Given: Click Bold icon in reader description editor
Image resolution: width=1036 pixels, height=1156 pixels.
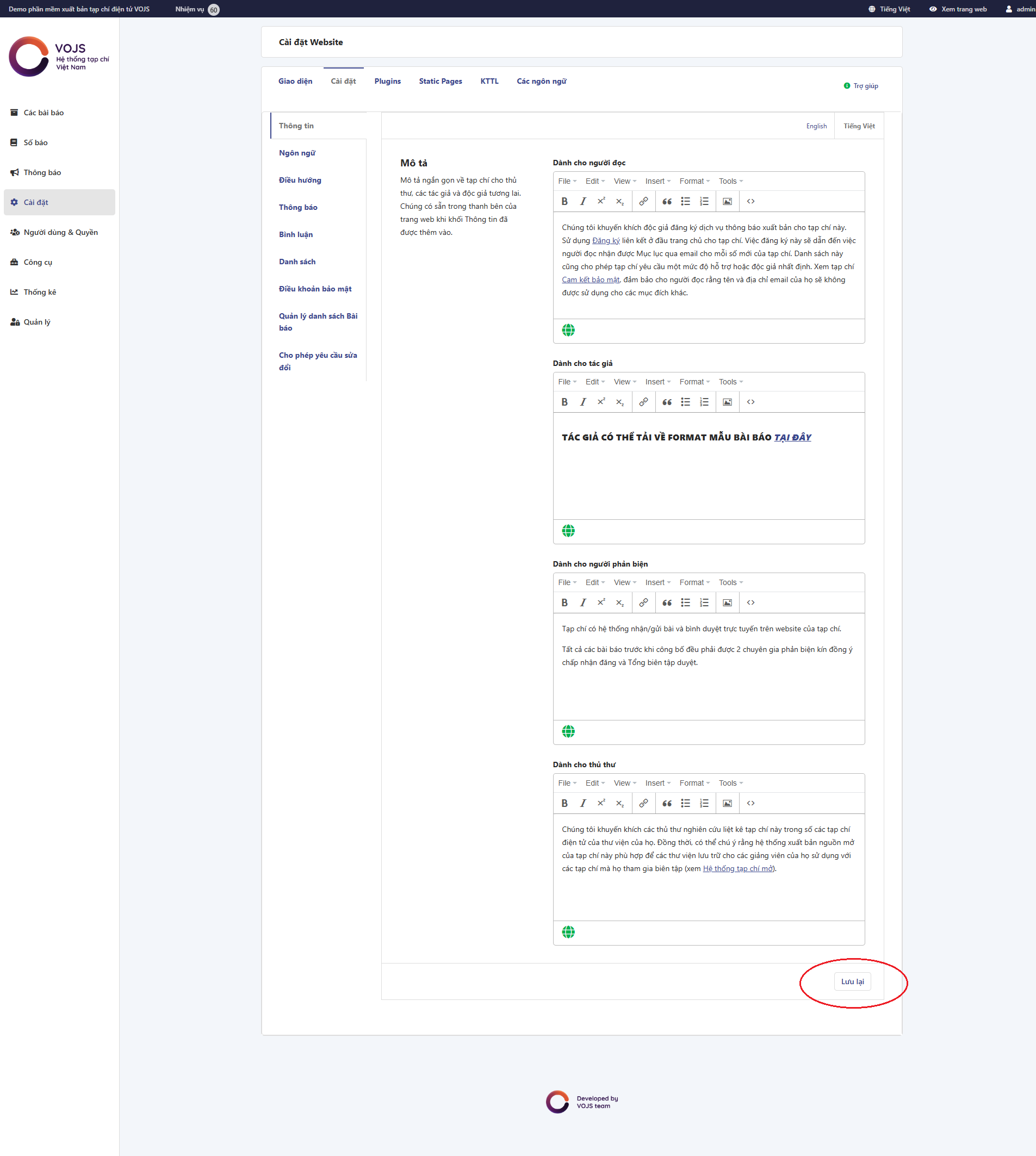Looking at the screenshot, I should coord(564,202).
